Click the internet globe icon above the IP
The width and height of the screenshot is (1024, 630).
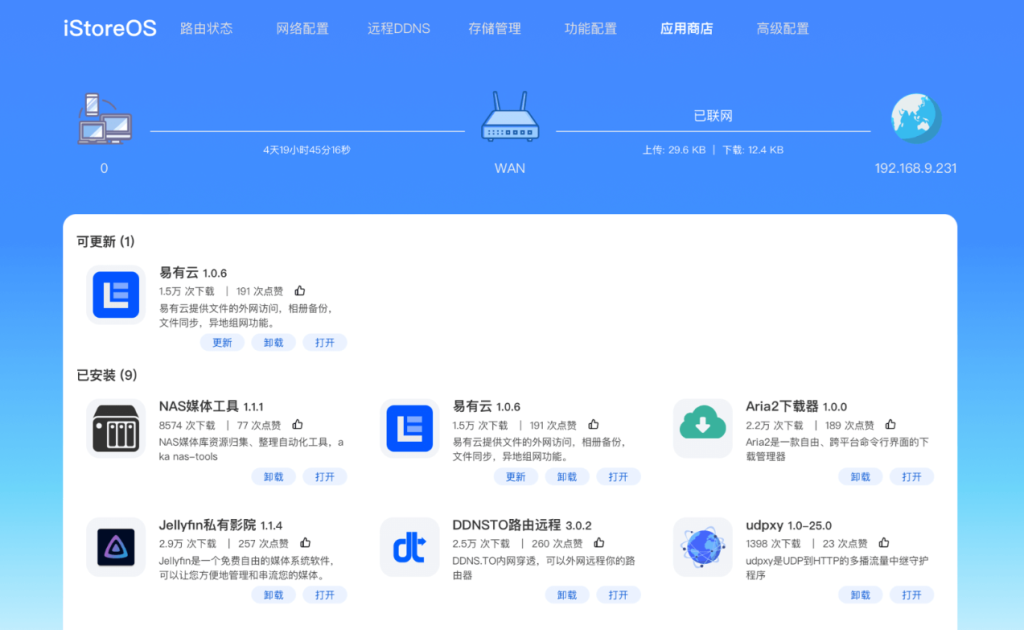914,117
